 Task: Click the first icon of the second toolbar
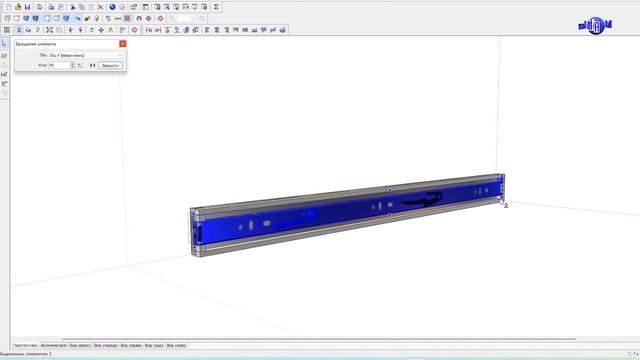[7, 18]
